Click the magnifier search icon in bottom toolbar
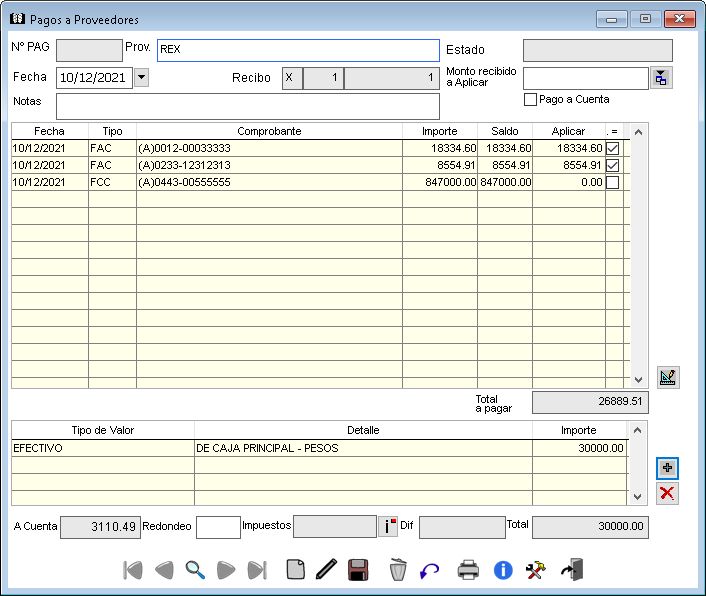The image size is (706, 596). point(195,570)
